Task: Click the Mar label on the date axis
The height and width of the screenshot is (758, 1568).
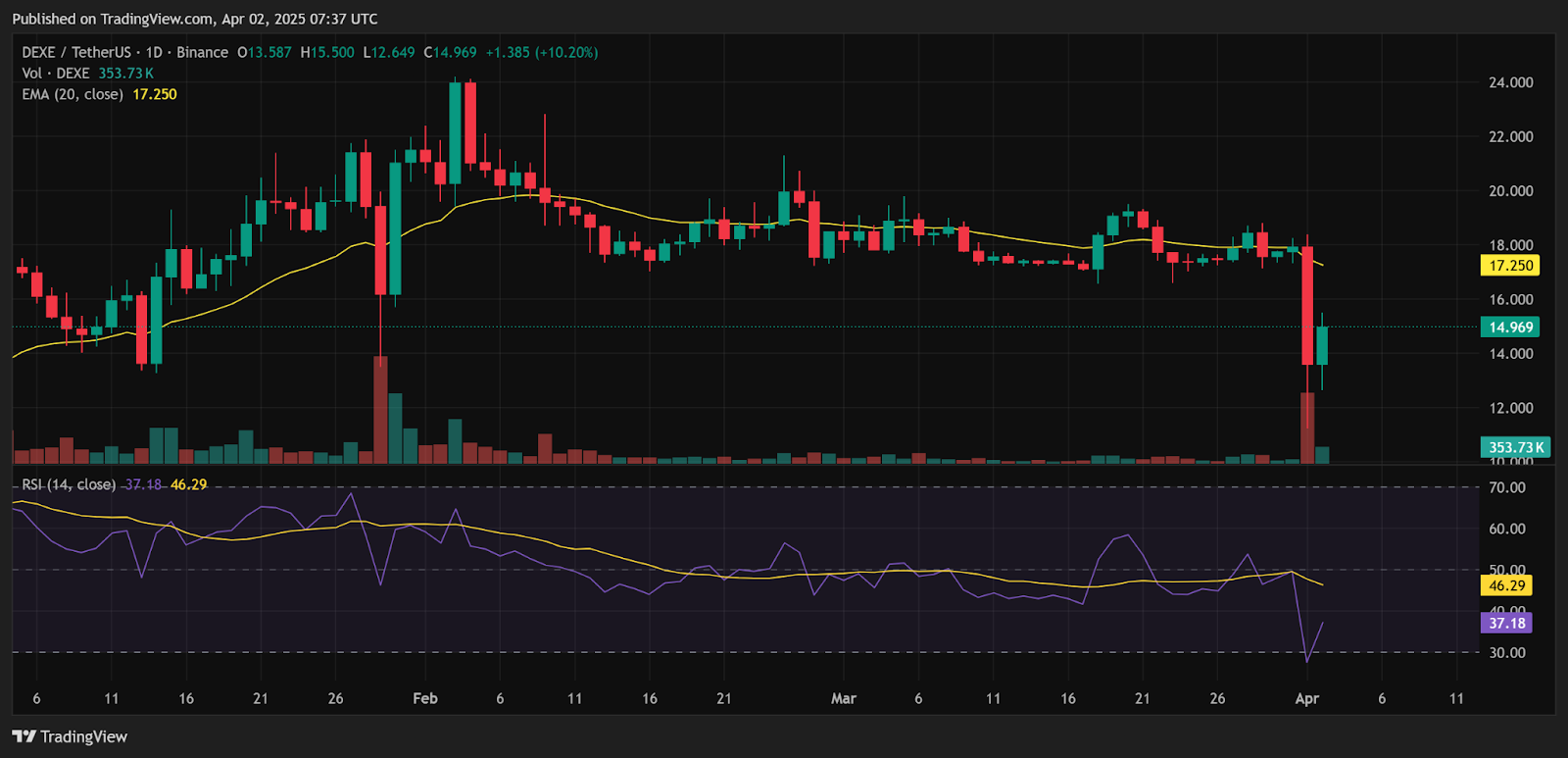Action: click(x=843, y=698)
